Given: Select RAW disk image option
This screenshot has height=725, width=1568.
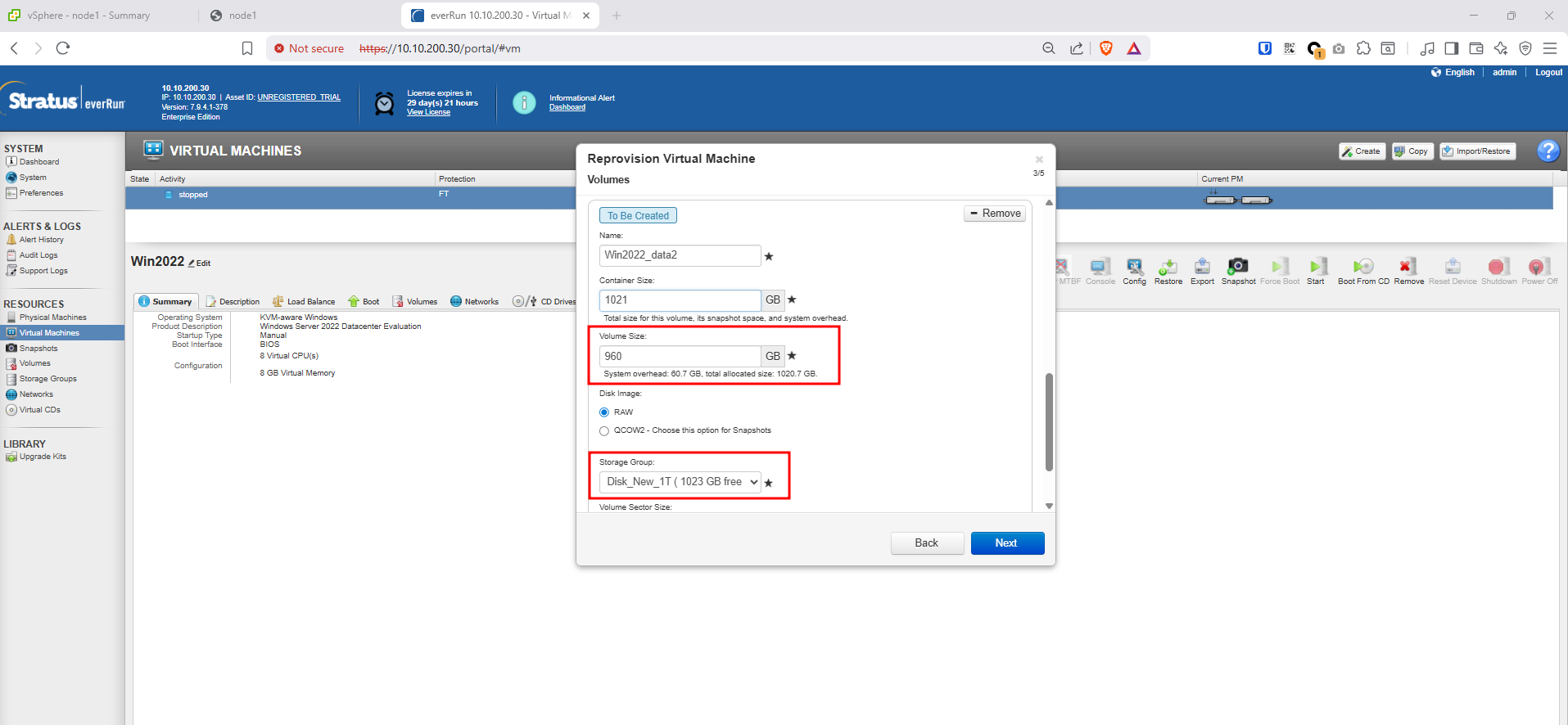Looking at the screenshot, I should tap(604, 412).
